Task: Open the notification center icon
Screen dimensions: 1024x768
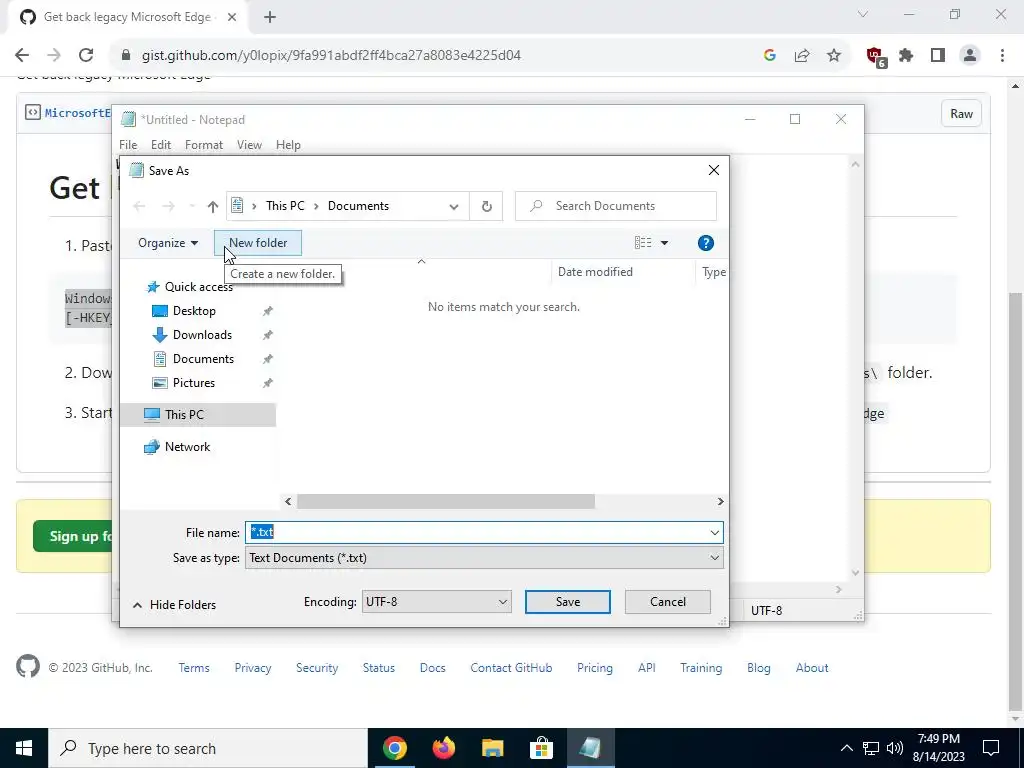Action: pos(991,748)
